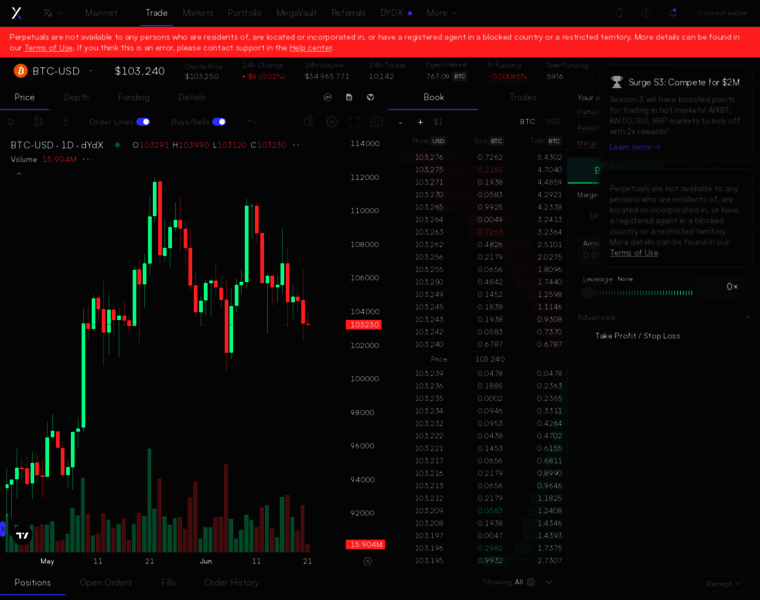Click the TradingView logo on chart
Viewport: 760px width, 600px height.
(x=22, y=536)
